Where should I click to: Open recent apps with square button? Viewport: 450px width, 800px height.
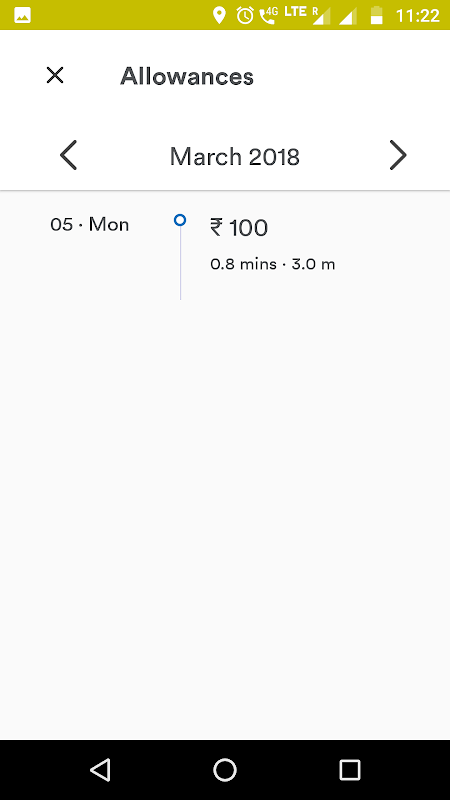(350, 769)
